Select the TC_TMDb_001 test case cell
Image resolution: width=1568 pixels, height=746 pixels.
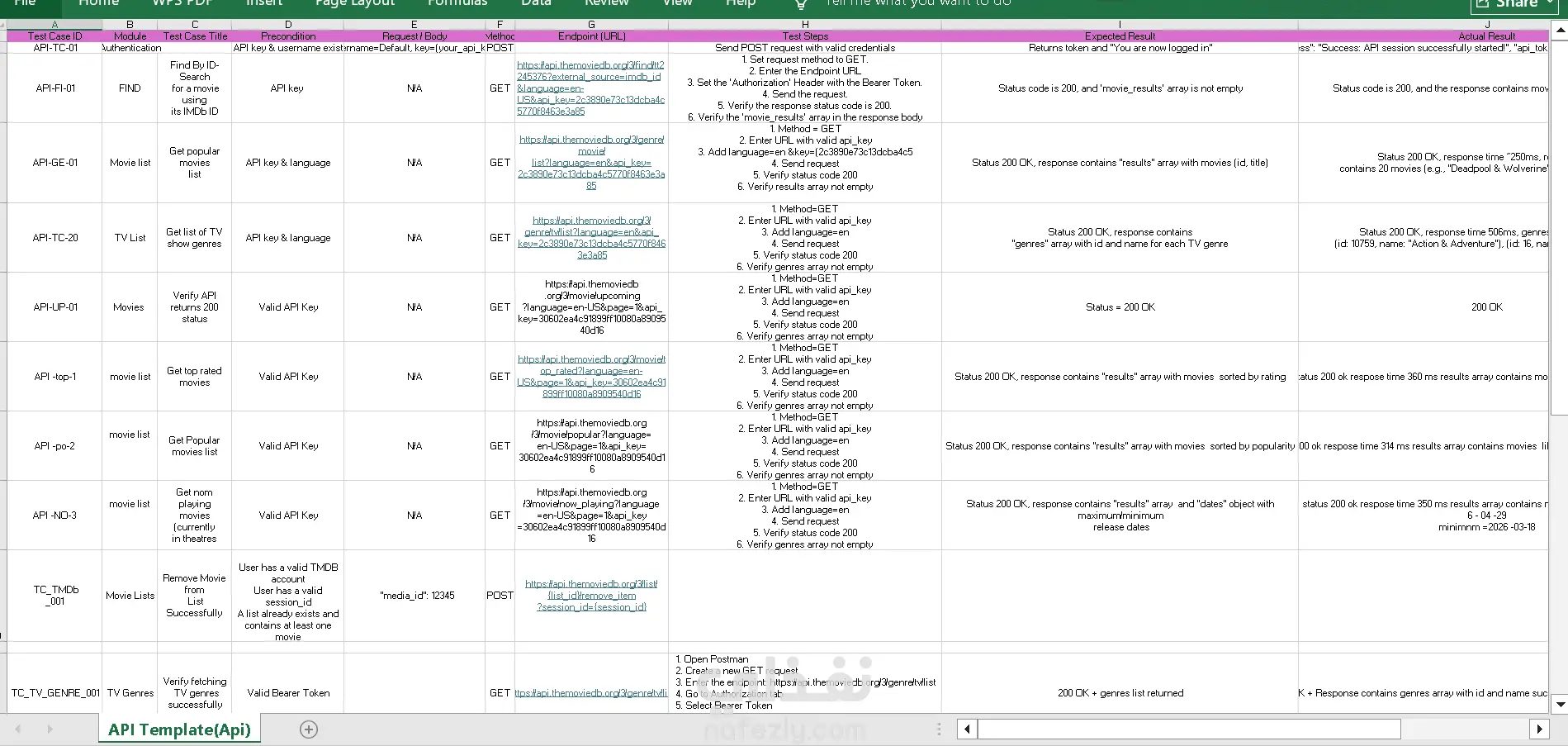54,596
